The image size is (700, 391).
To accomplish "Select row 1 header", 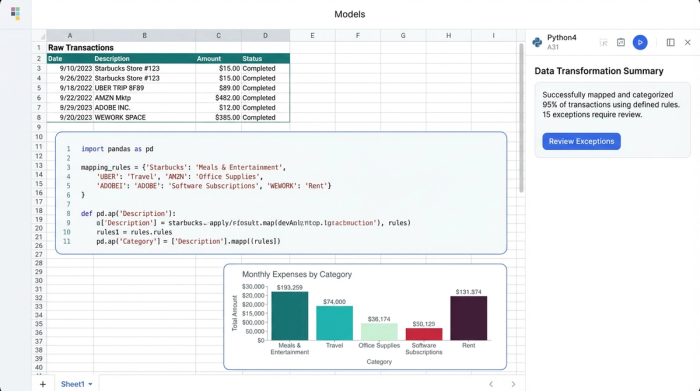I will coord(39,48).
